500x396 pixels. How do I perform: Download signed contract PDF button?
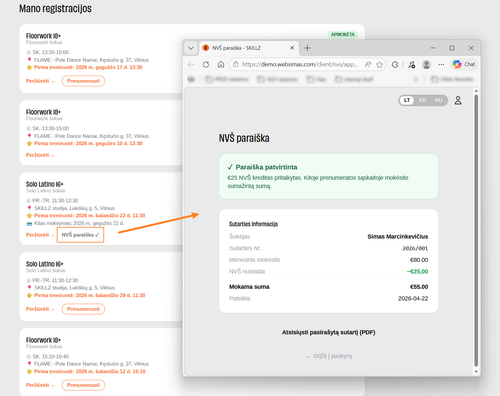(x=329, y=332)
